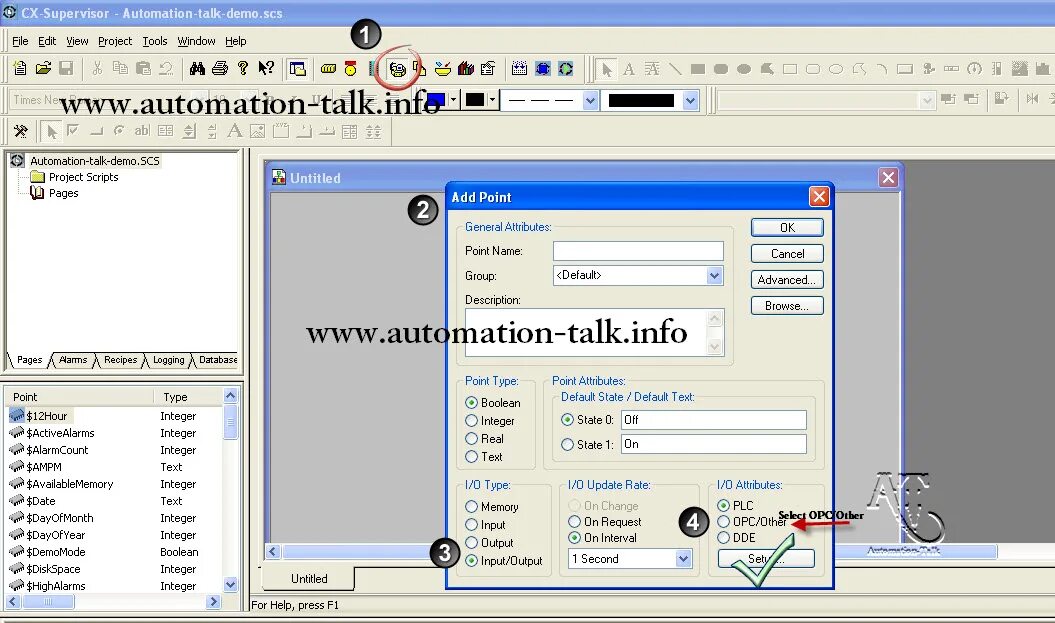The width and height of the screenshot is (1055, 623).
Task: Click the cut scissors icon
Action: [x=97, y=68]
